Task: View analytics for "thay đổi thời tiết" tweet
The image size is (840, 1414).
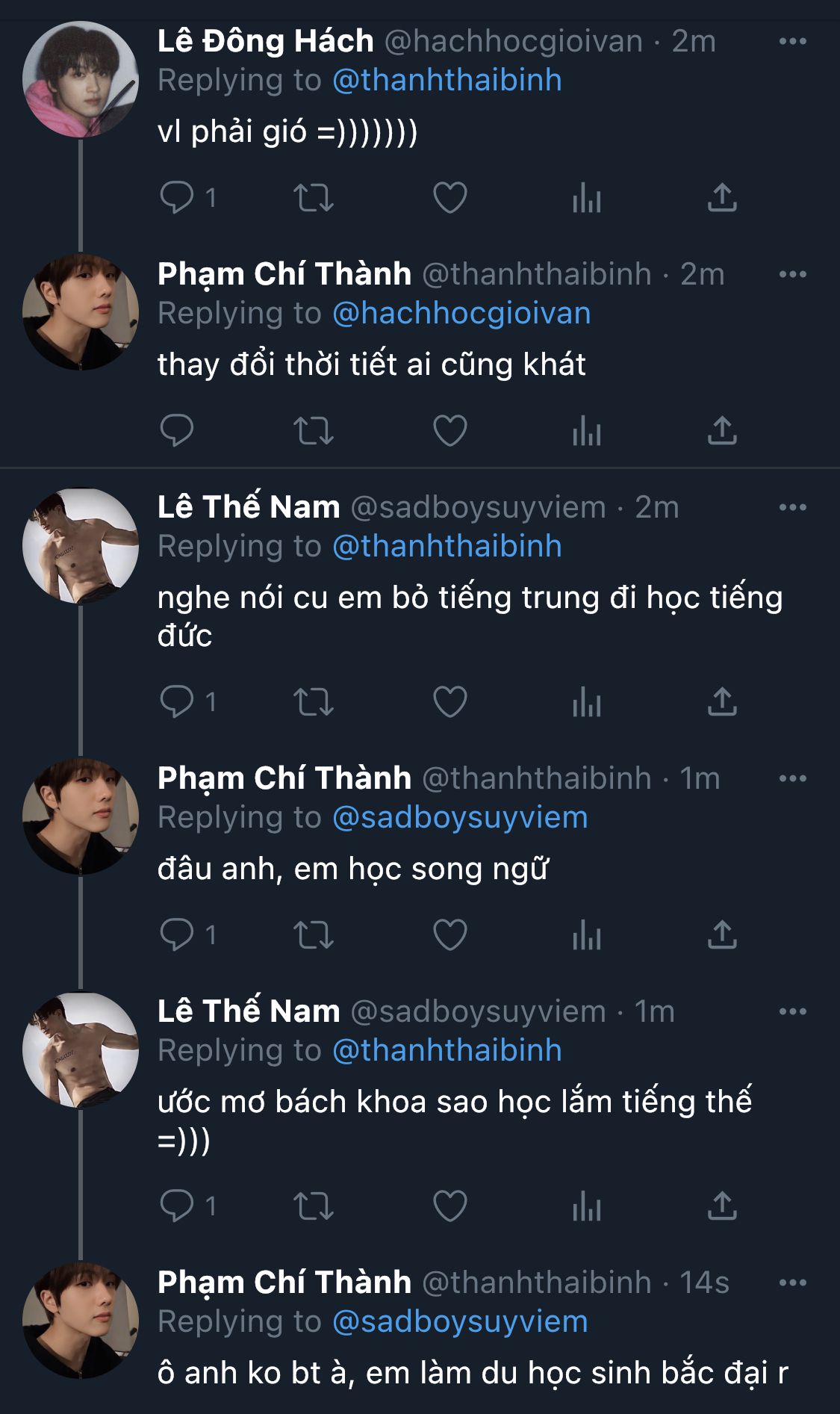Action: pyautogui.click(x=586, y=431)
